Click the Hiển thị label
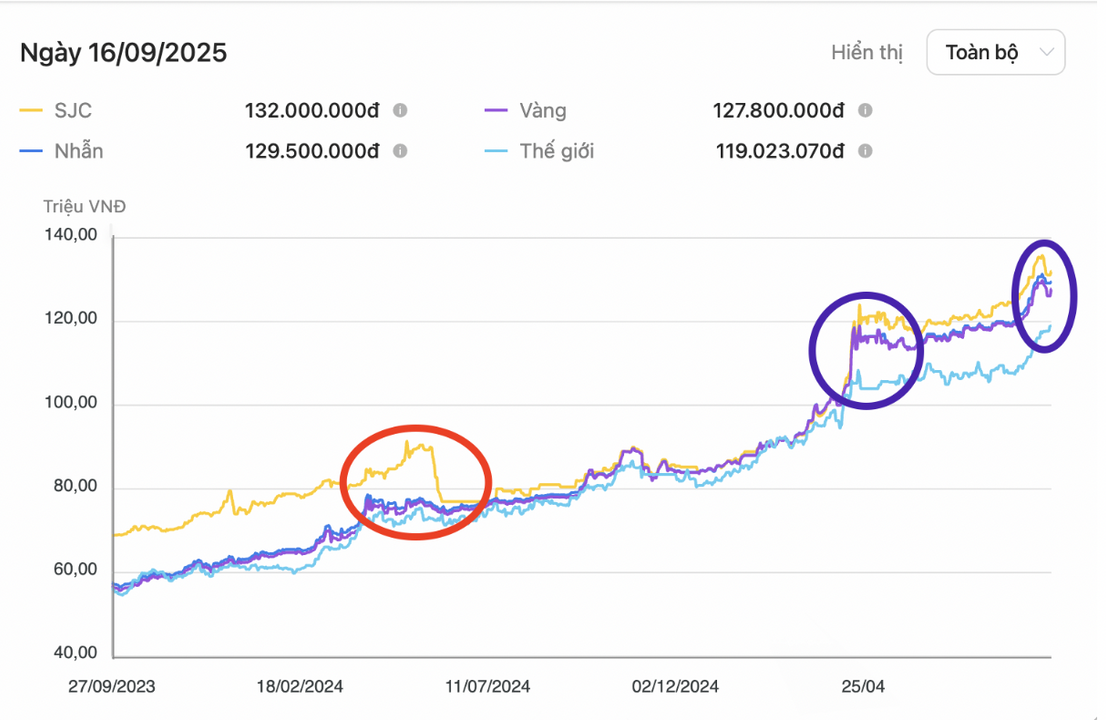This screenshot has width=1106, height=720. pyautogui.click(x=866, y=53)
